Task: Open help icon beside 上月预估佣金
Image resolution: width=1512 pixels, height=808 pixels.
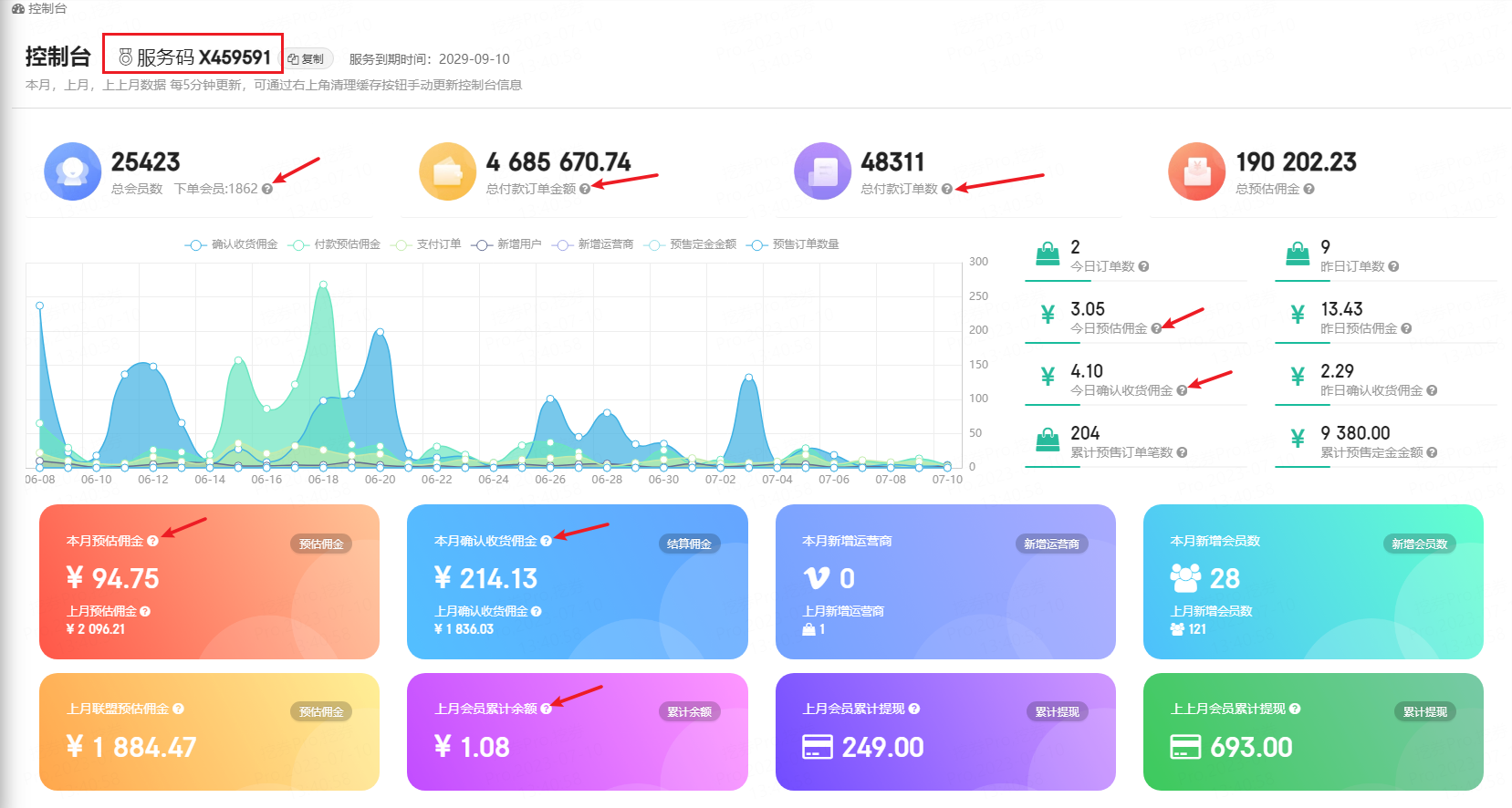Action: click(145, 611)
